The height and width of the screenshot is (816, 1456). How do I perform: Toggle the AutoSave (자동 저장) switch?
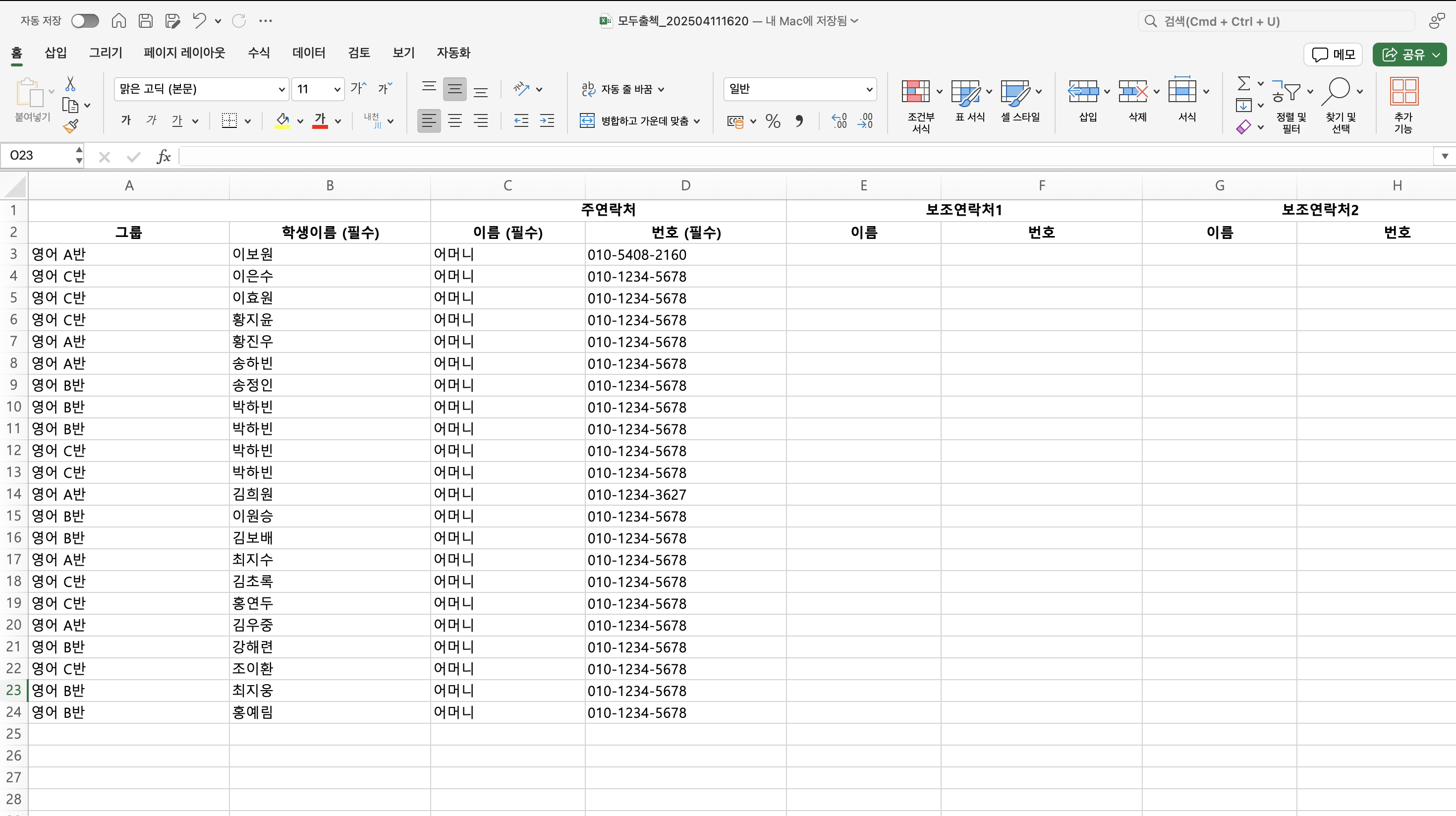[x=85, y=21]
